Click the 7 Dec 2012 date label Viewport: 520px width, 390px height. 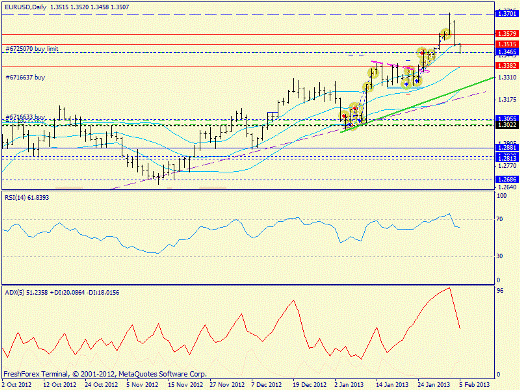click(x=266, y=384)
